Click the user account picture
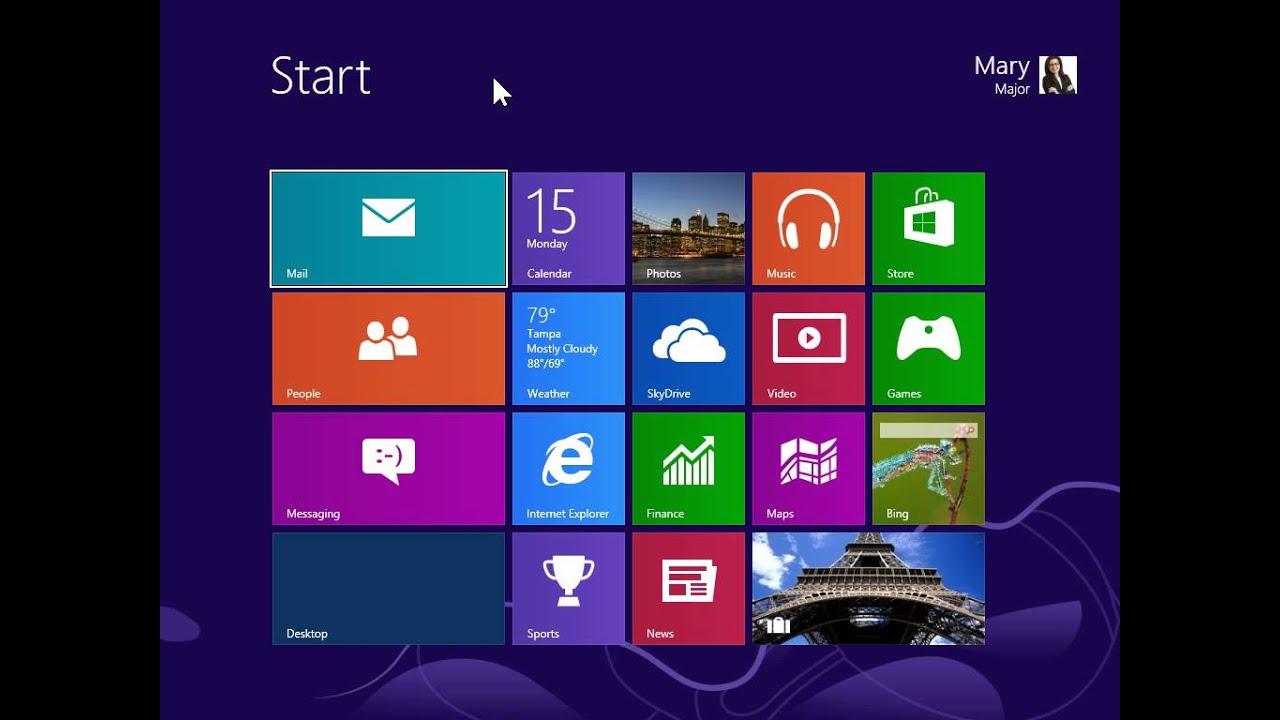This screenshot has height=720, width=1280. pyautogui.click(x=1058, y=75)
